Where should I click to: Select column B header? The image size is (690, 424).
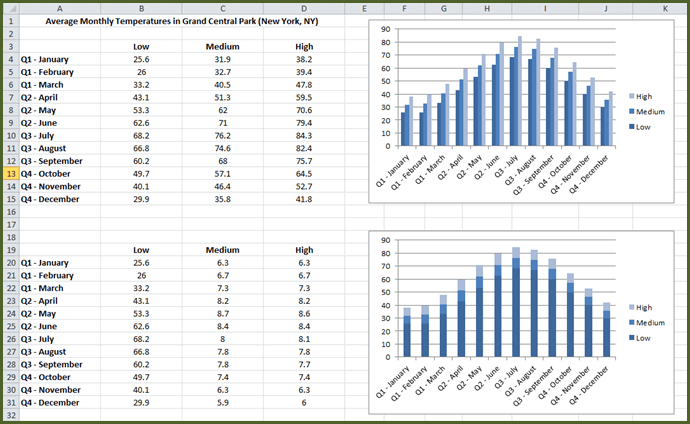click(x=141, y=8)
